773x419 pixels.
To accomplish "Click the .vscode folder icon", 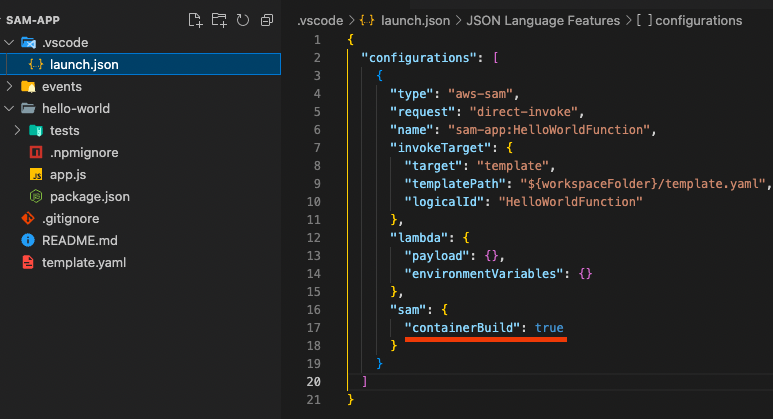I will pos(29,42).
